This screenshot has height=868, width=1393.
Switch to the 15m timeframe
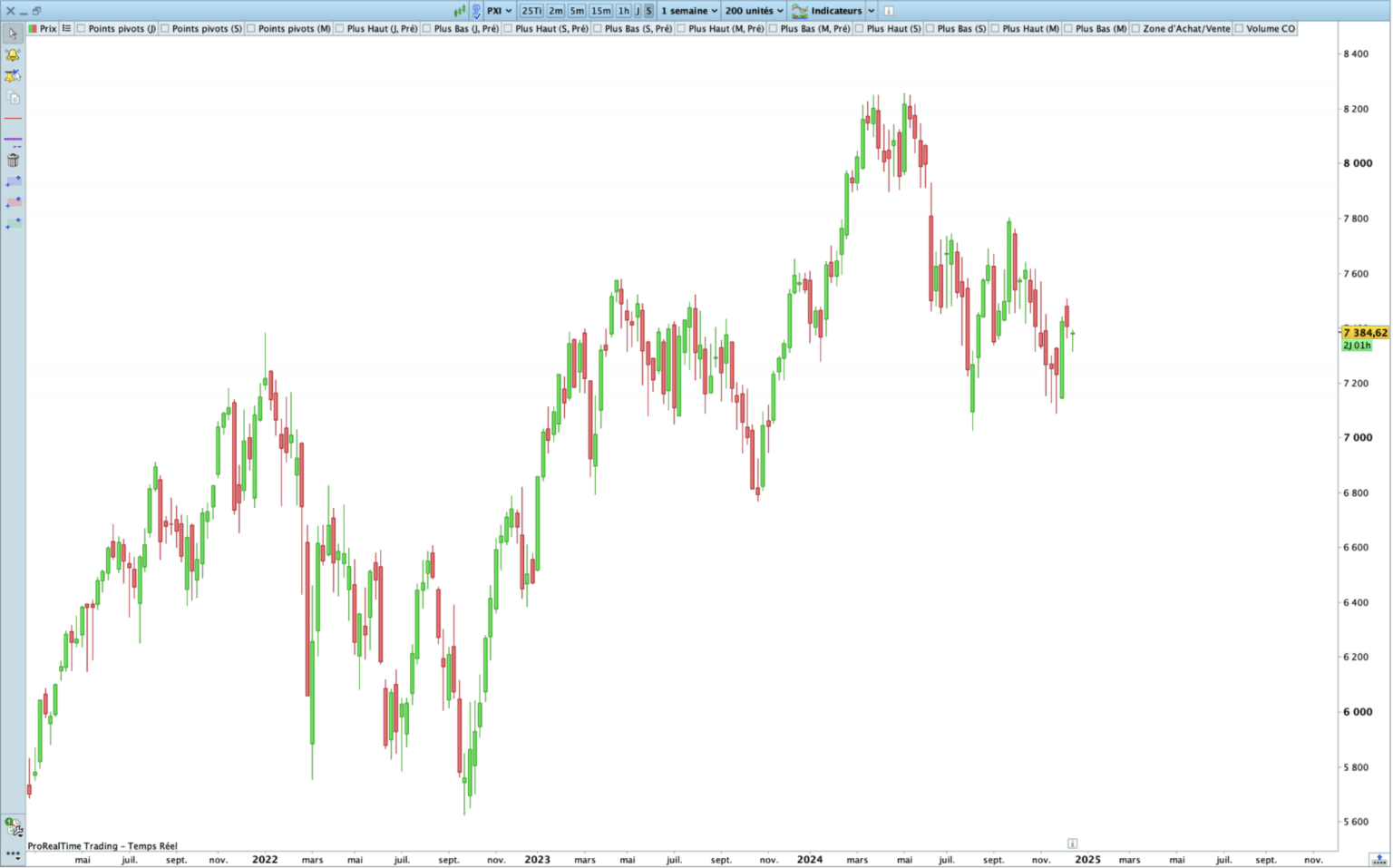600,11
